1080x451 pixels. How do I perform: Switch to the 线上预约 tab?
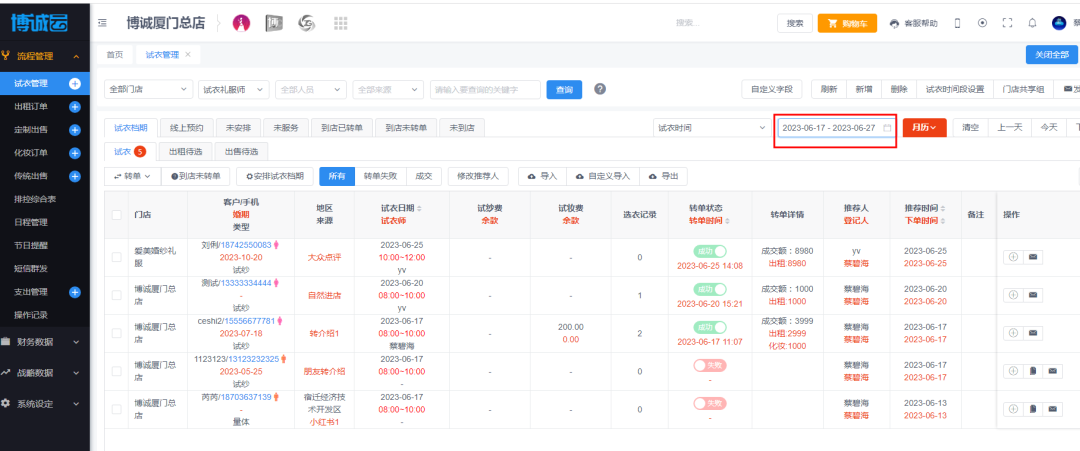point(187,127)
